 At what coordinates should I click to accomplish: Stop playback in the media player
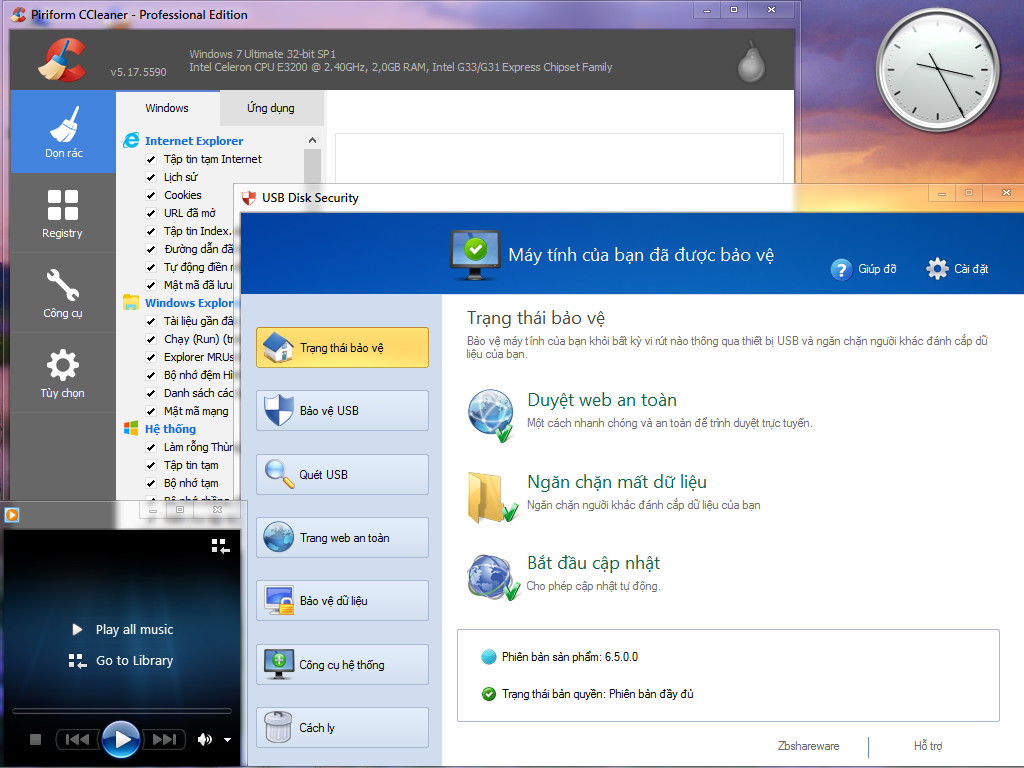point(35,739)
